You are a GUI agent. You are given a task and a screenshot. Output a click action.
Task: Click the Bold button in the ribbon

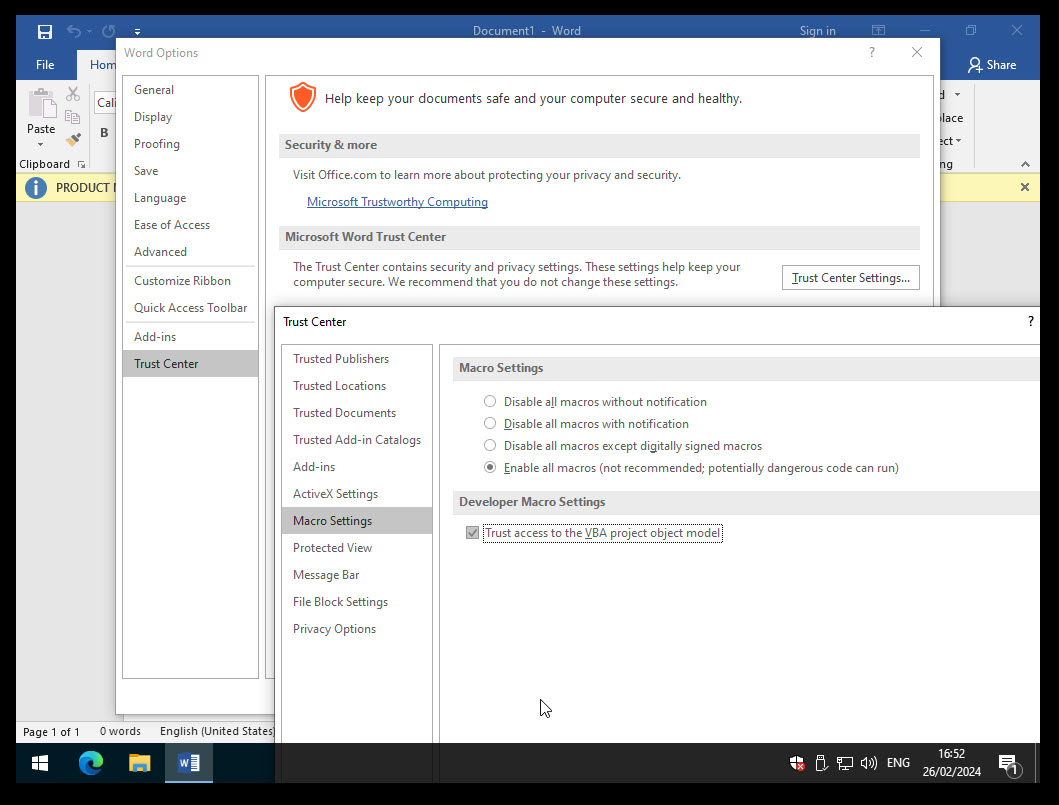(x=104, y=133)
